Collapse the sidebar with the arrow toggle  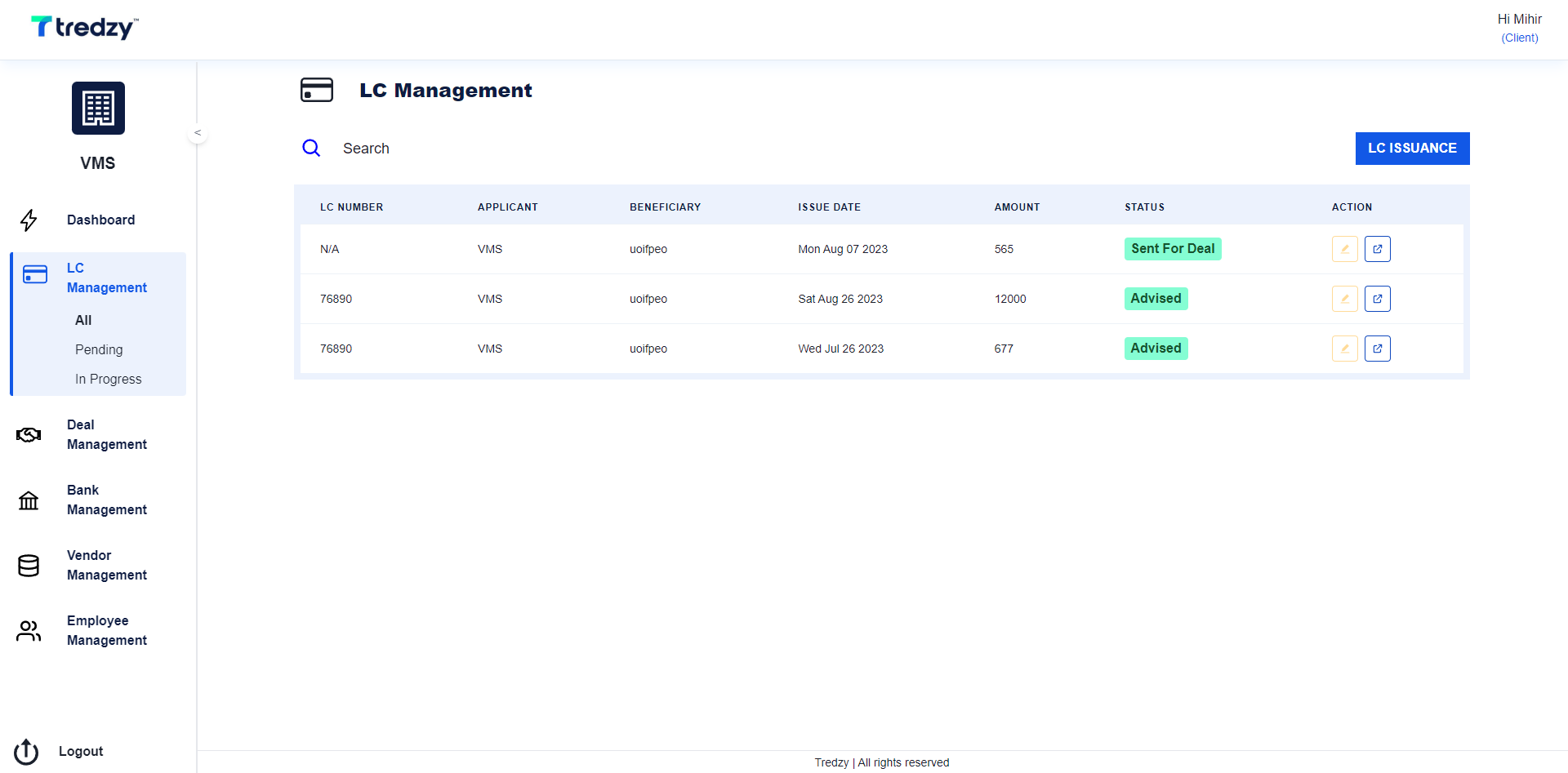click(x=198, y=133)
